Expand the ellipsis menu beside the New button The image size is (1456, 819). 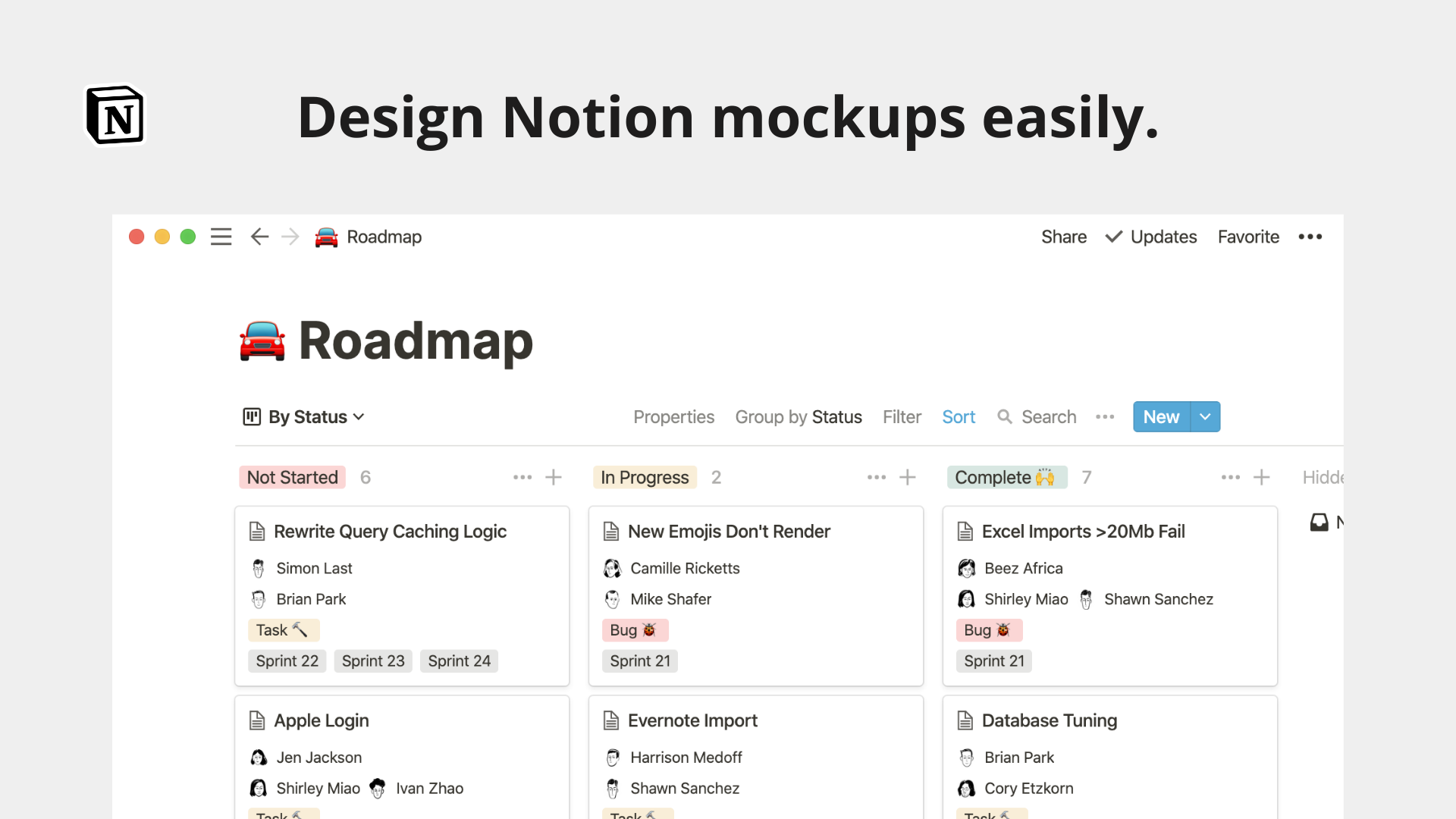(x=1105, y=416)
